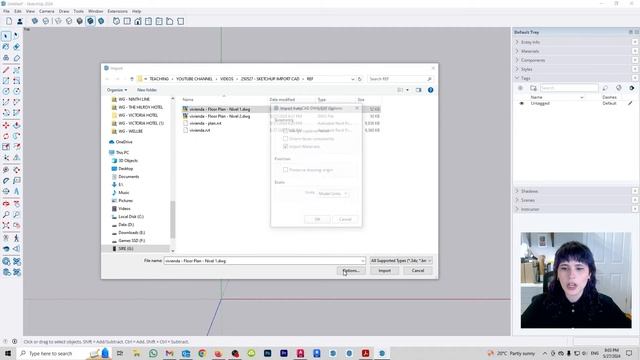Viewport: 640px width, 360px height.
Task: Activate the Line drawing tool
Action: pyautogui.click(x=6, y=70)
